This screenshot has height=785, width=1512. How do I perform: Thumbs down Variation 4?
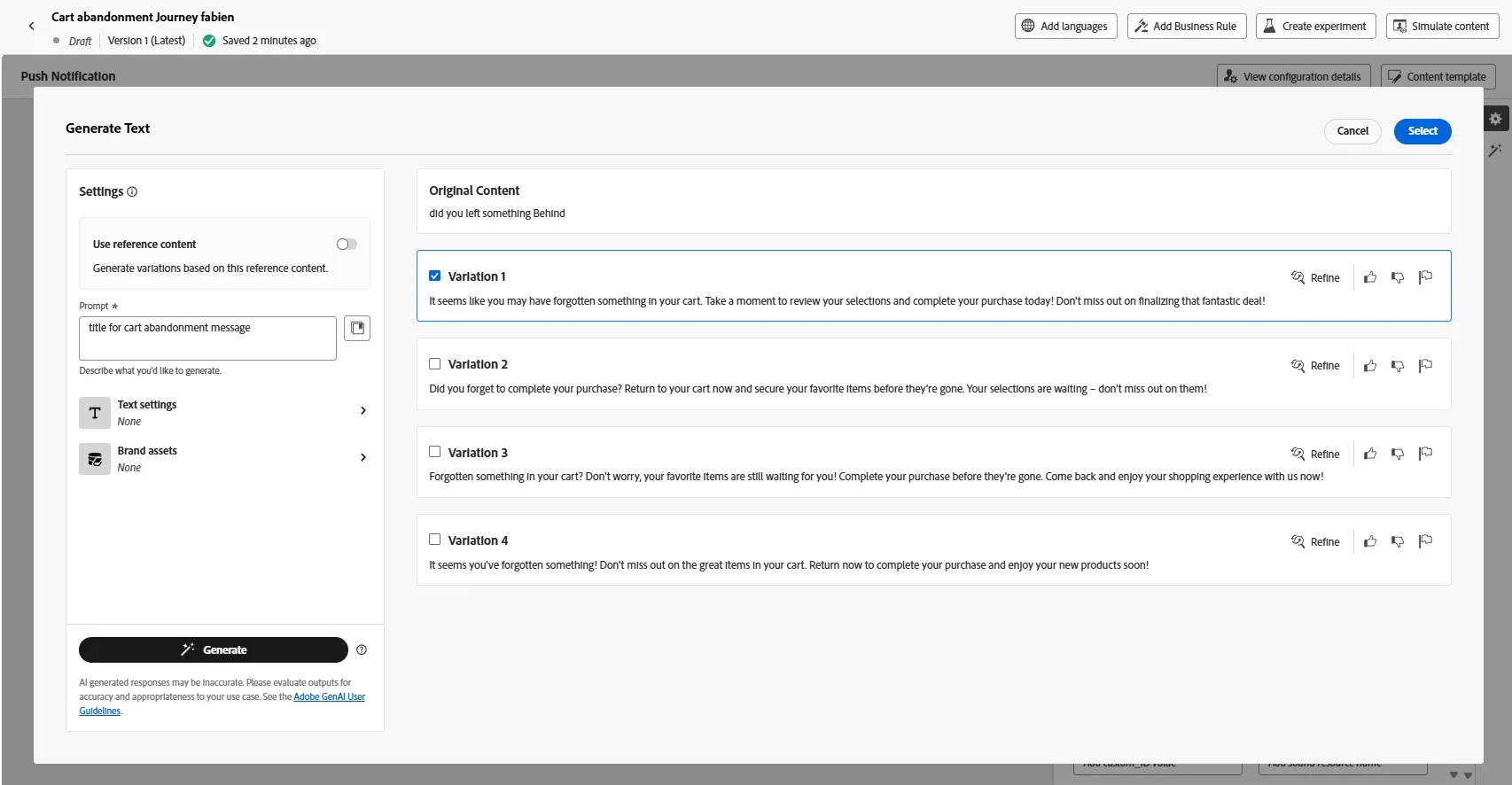tap(1398, 541)
